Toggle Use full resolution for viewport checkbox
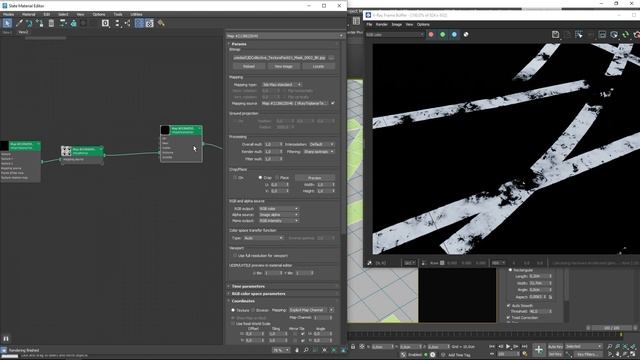This screenshot has height=360, width=640. 235,256
